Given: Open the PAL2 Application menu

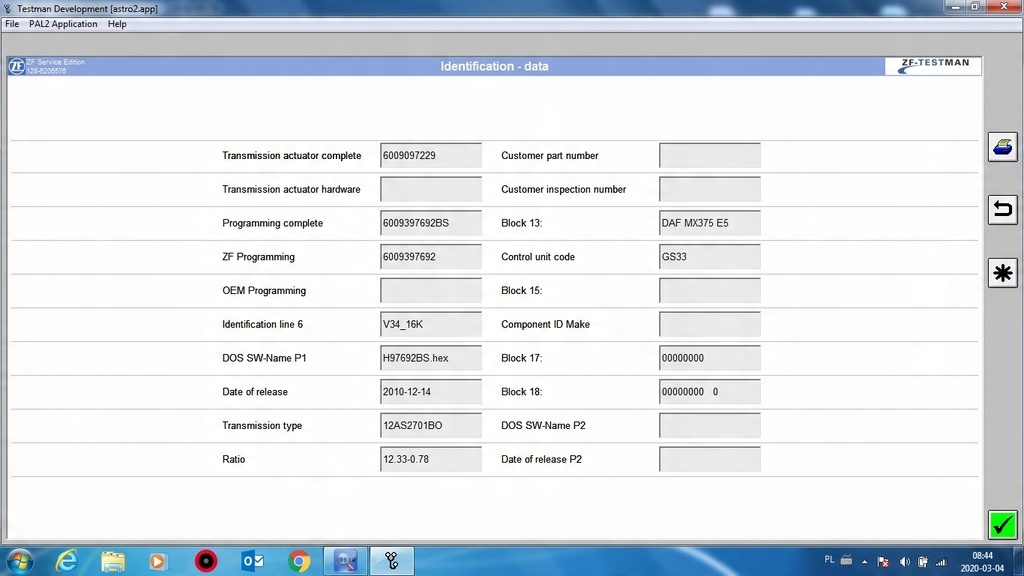Looking at the screenshot, I should tap(63, 24).
